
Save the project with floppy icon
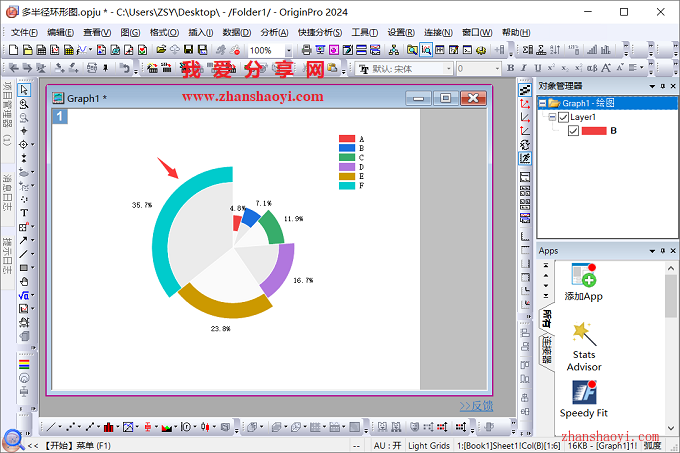tap(188, 50)
